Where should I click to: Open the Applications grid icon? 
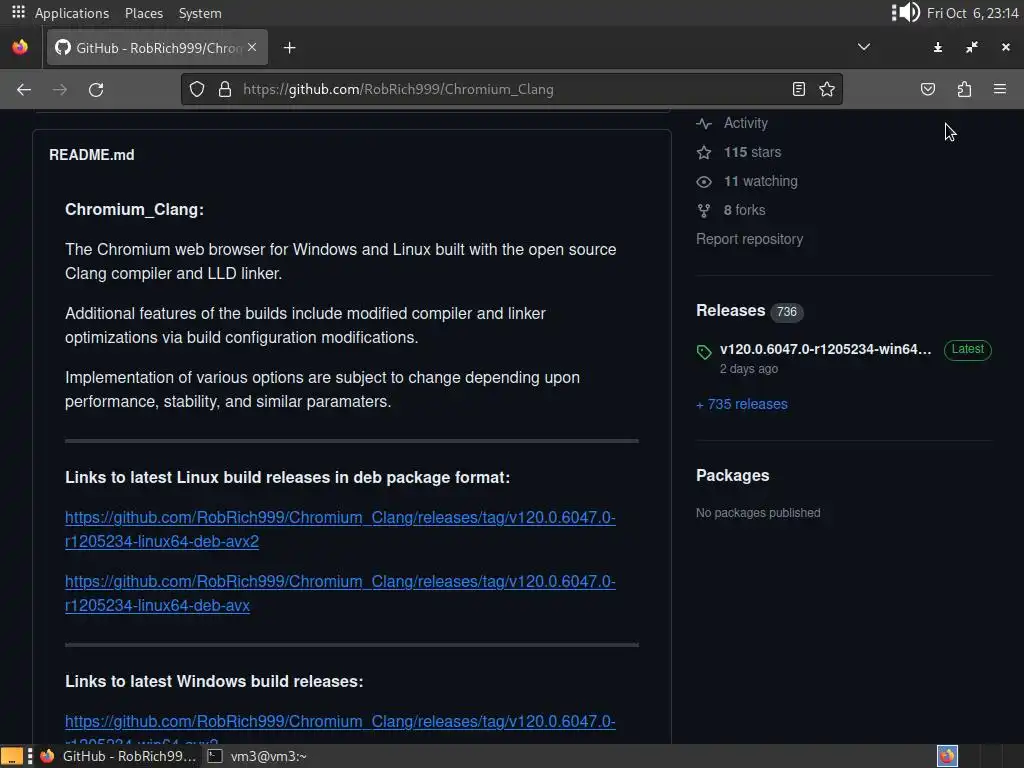18,12
